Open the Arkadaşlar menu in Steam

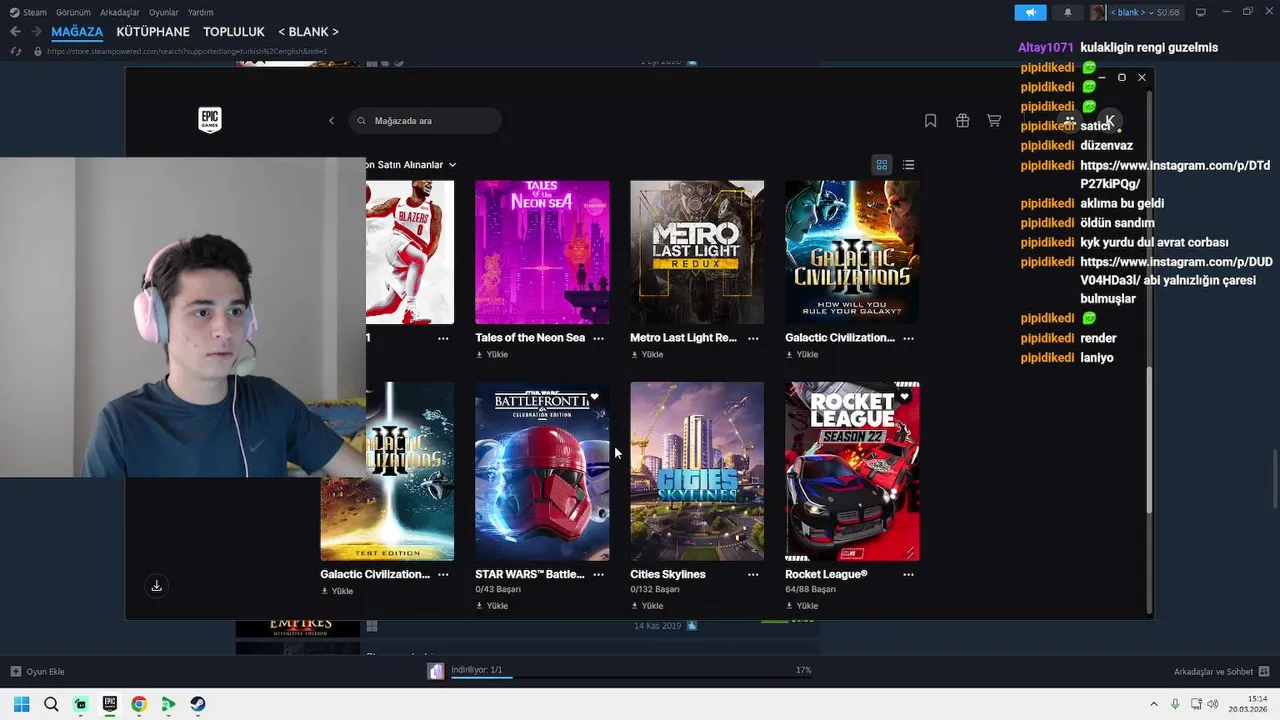(120, 12)
